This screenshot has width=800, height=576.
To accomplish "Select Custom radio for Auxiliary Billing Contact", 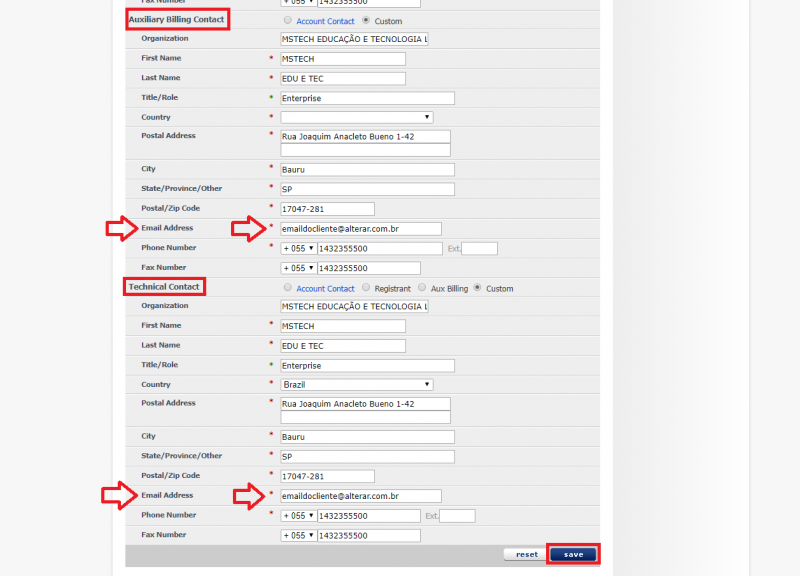I will pos(366,20).
